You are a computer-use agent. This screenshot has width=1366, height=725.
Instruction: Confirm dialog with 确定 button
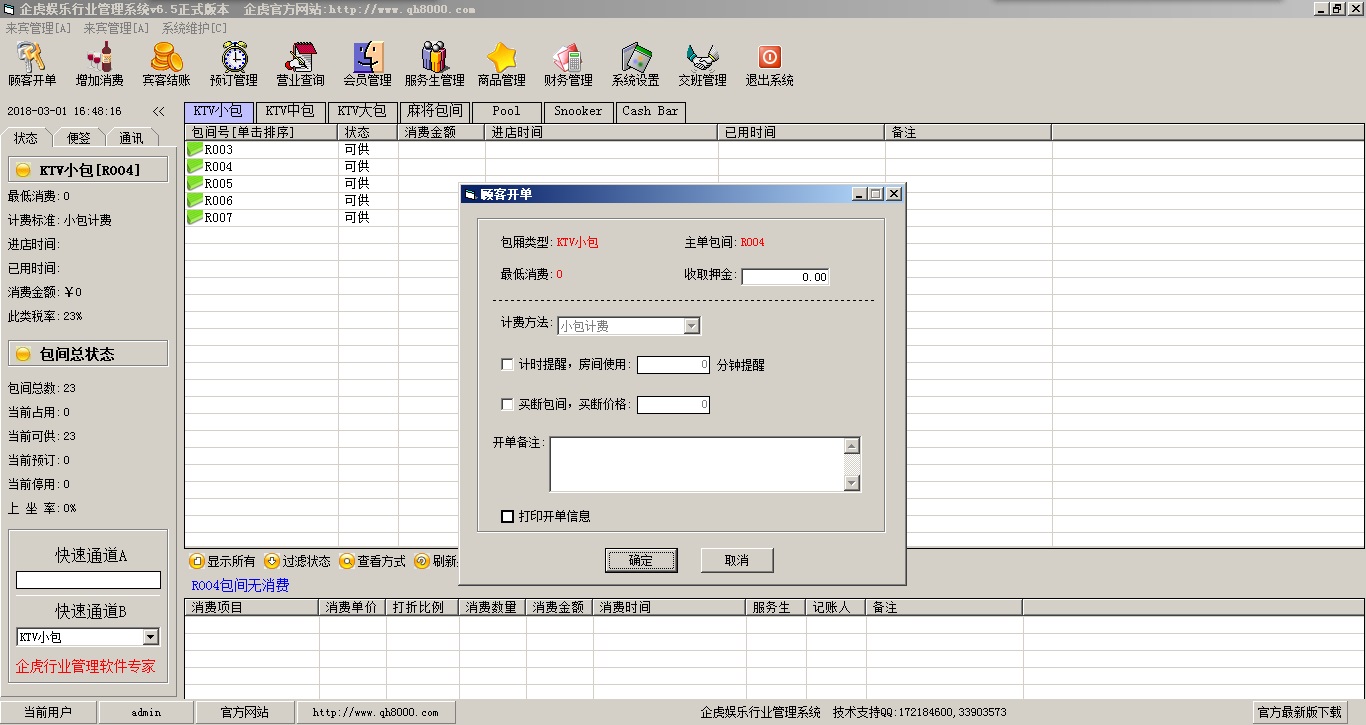point(641,560)
